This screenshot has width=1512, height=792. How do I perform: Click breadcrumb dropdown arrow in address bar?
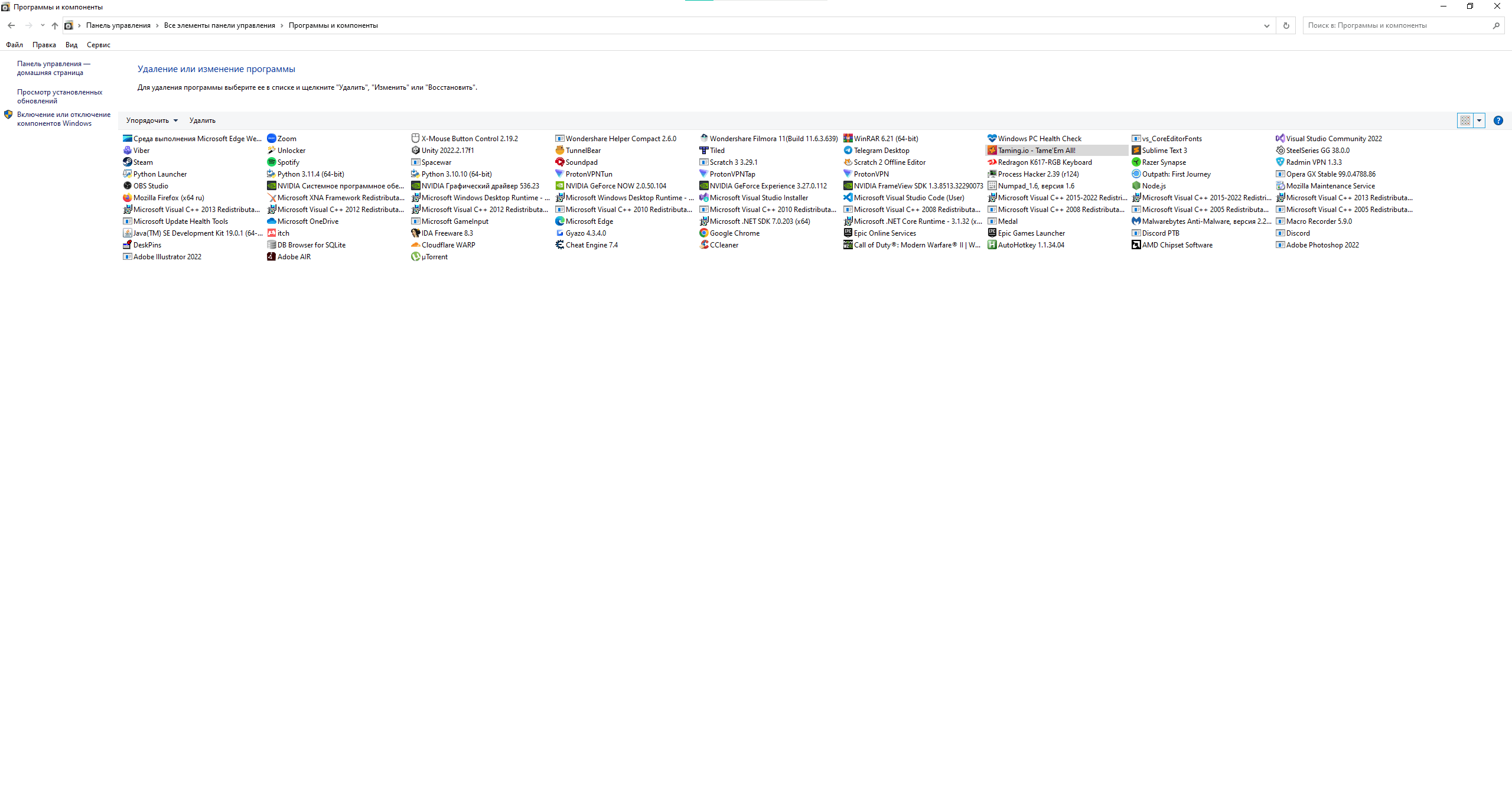coord(1265,25)
